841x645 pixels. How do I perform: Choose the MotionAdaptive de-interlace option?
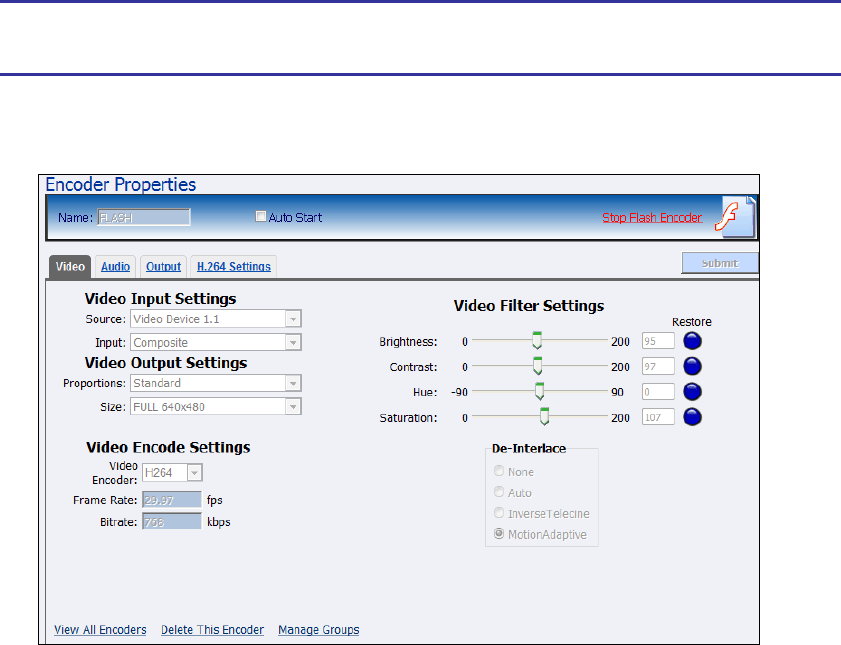[x=499, y=535]
